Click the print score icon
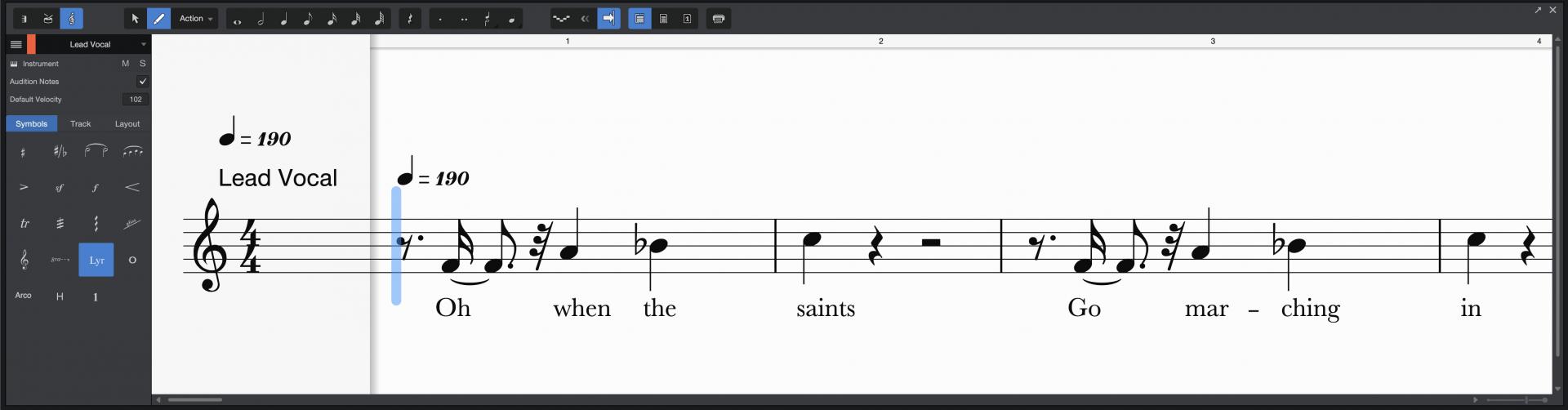Image resolution: width=1568 pixels, height=410 pixels. [719, 19]
